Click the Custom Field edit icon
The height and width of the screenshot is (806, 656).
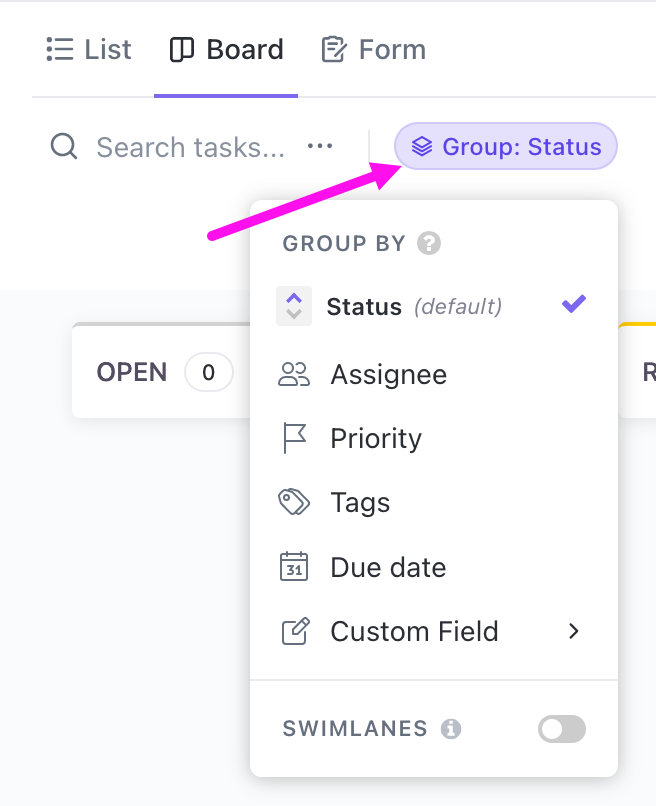point(294,631)
